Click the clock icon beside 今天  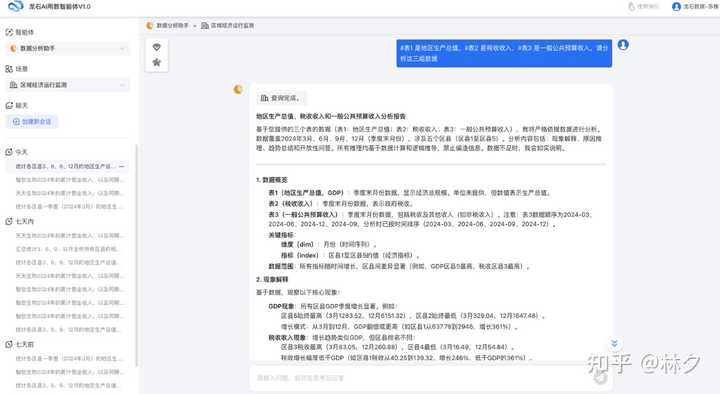(9, 152)
